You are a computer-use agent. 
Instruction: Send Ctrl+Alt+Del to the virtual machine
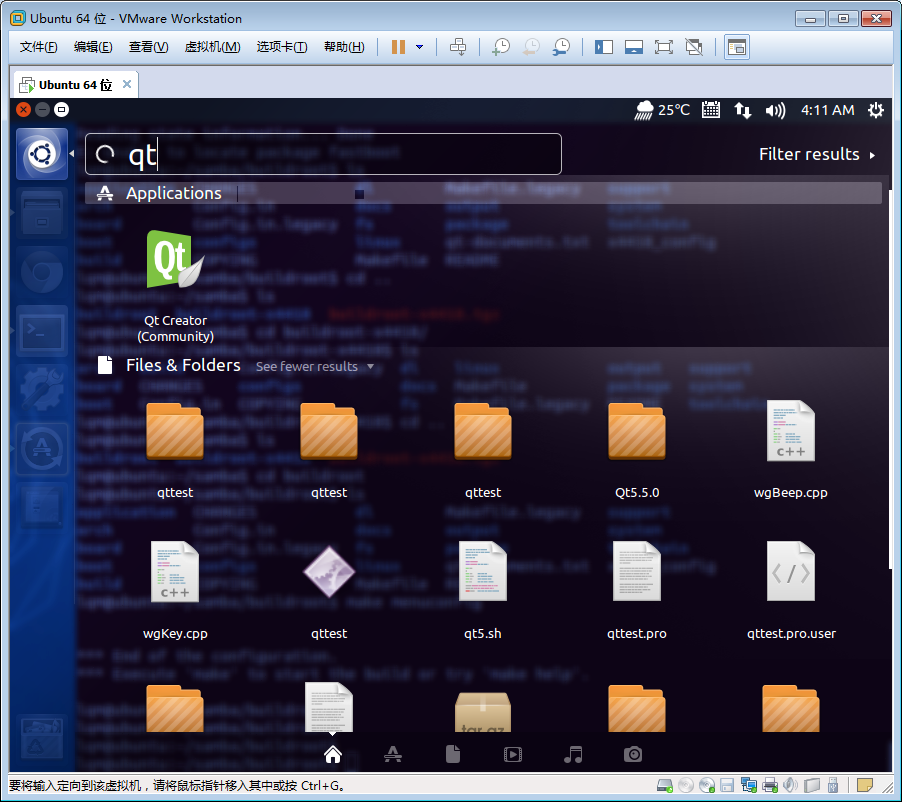[x=458, y=47]
